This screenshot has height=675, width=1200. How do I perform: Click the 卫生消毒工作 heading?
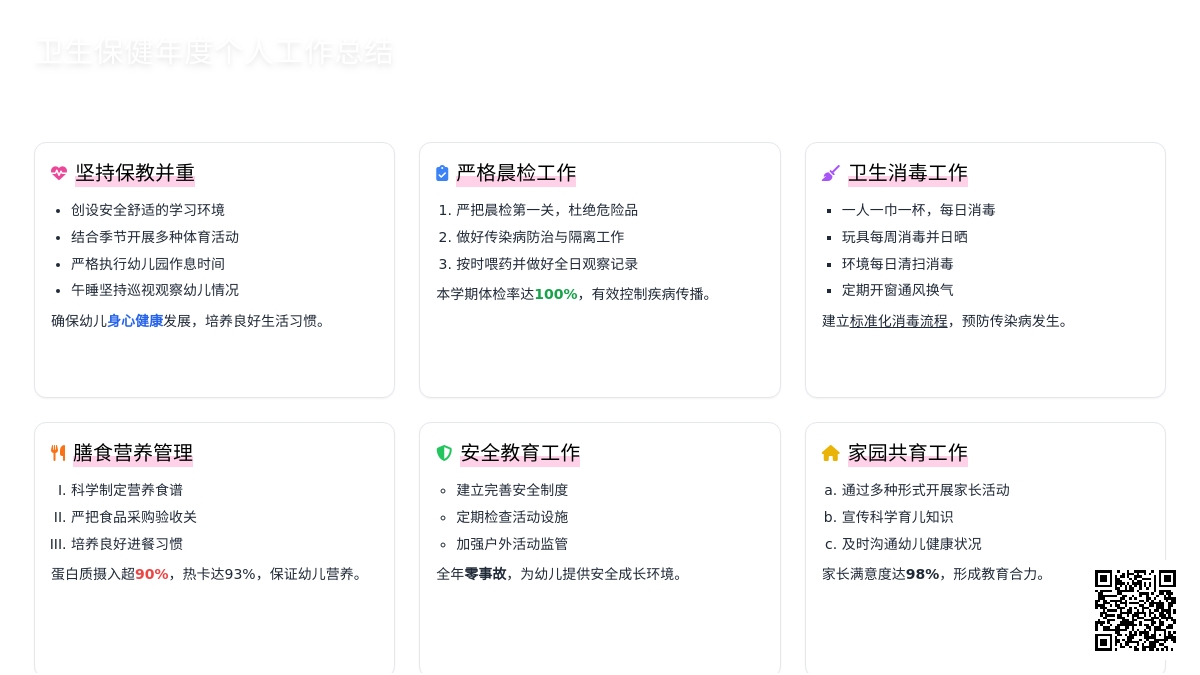[908, 173]
